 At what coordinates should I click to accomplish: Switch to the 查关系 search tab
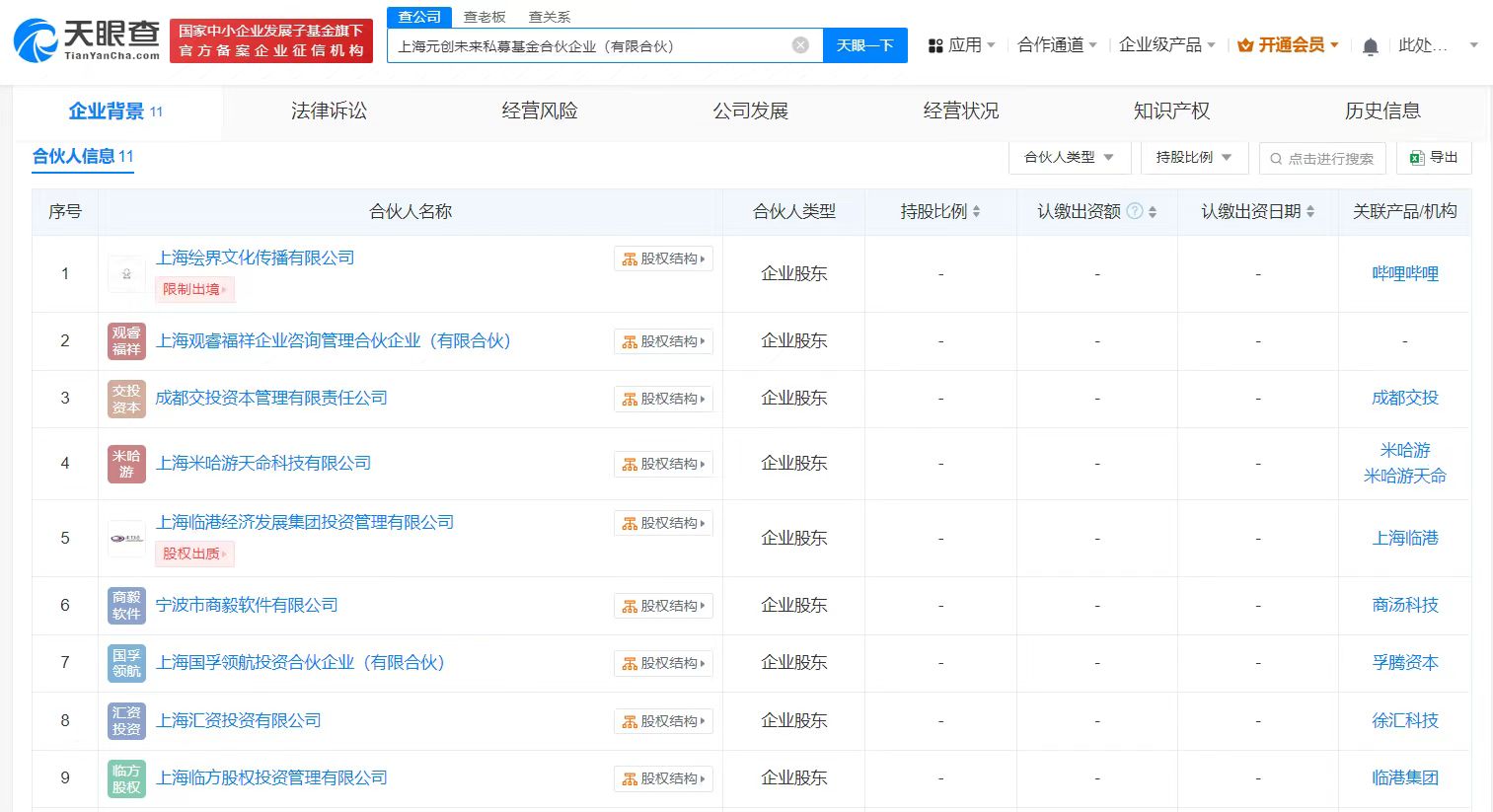point(550,17)
